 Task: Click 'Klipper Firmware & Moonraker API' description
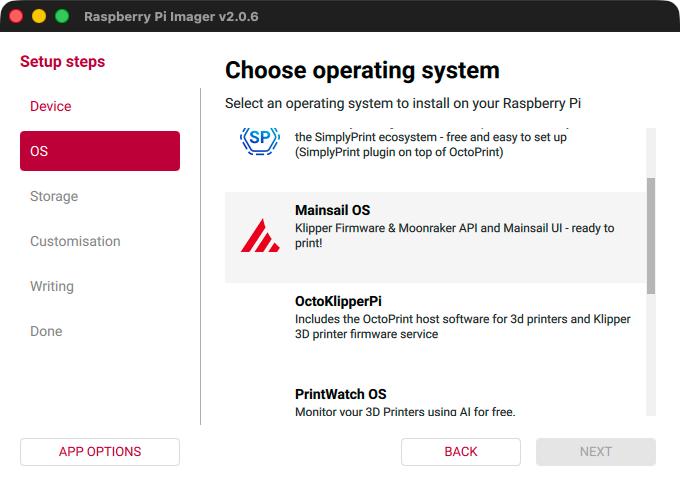click(x=454, y=236)
